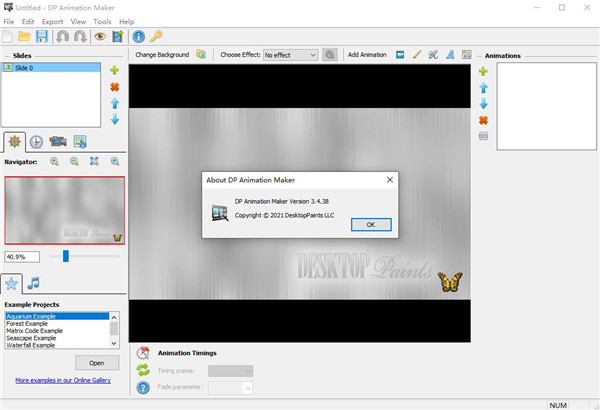Move animation down in Animations panel
Screen dimensions: 600x410
tap(483, 103)
